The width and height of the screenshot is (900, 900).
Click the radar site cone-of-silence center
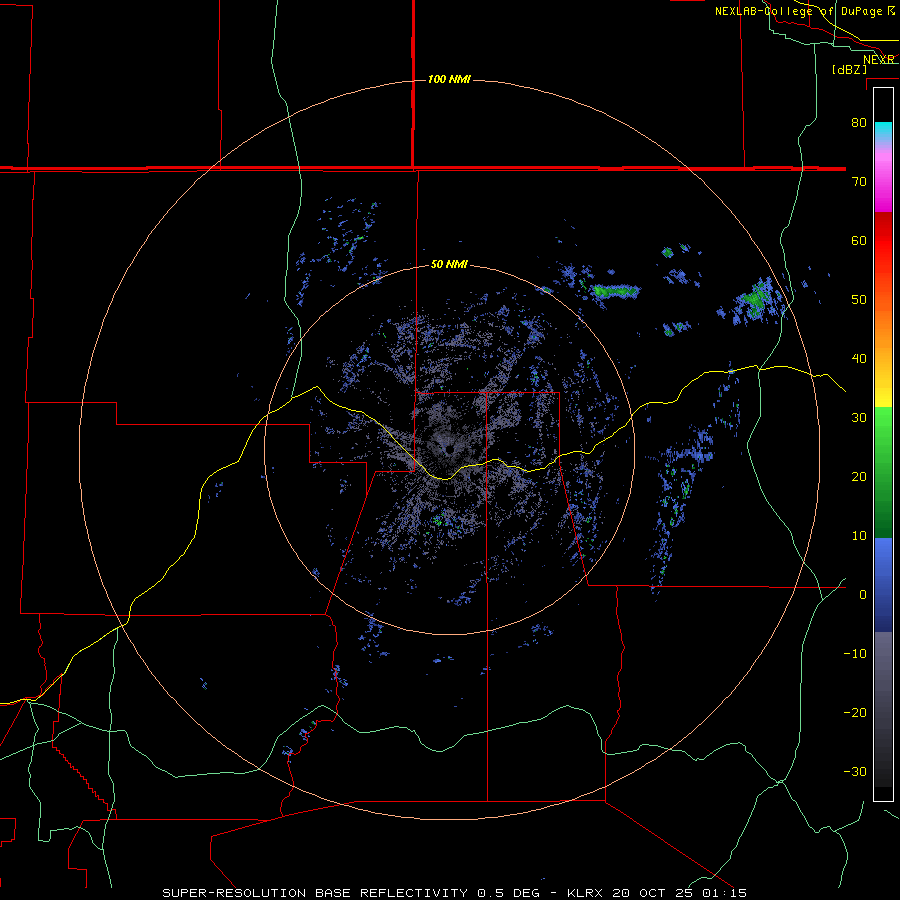[449, 449]
